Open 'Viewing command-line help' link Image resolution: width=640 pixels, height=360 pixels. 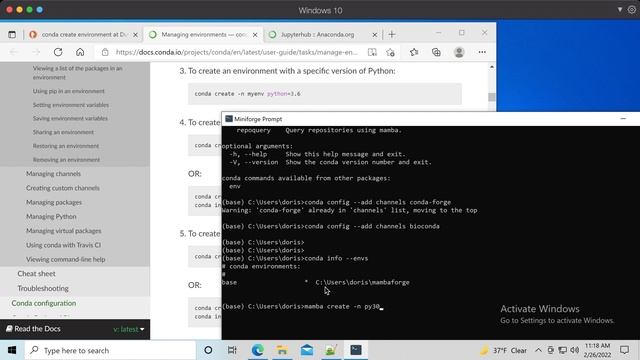coord(66,260)
